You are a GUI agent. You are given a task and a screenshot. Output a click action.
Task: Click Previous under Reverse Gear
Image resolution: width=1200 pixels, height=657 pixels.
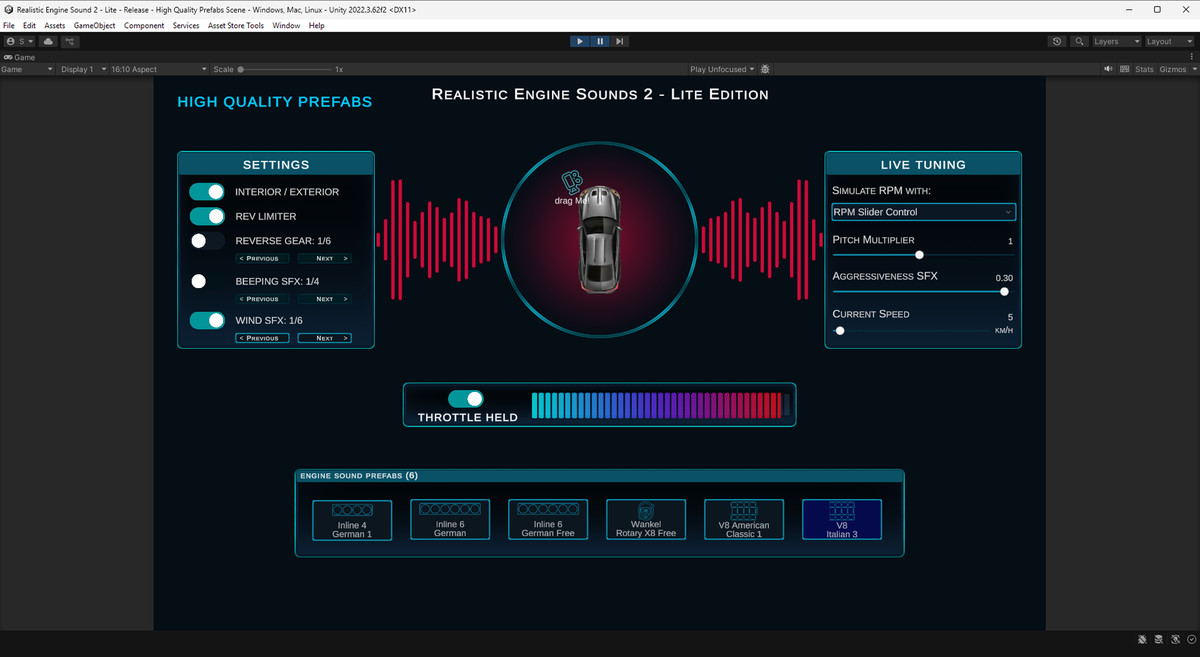263,258
